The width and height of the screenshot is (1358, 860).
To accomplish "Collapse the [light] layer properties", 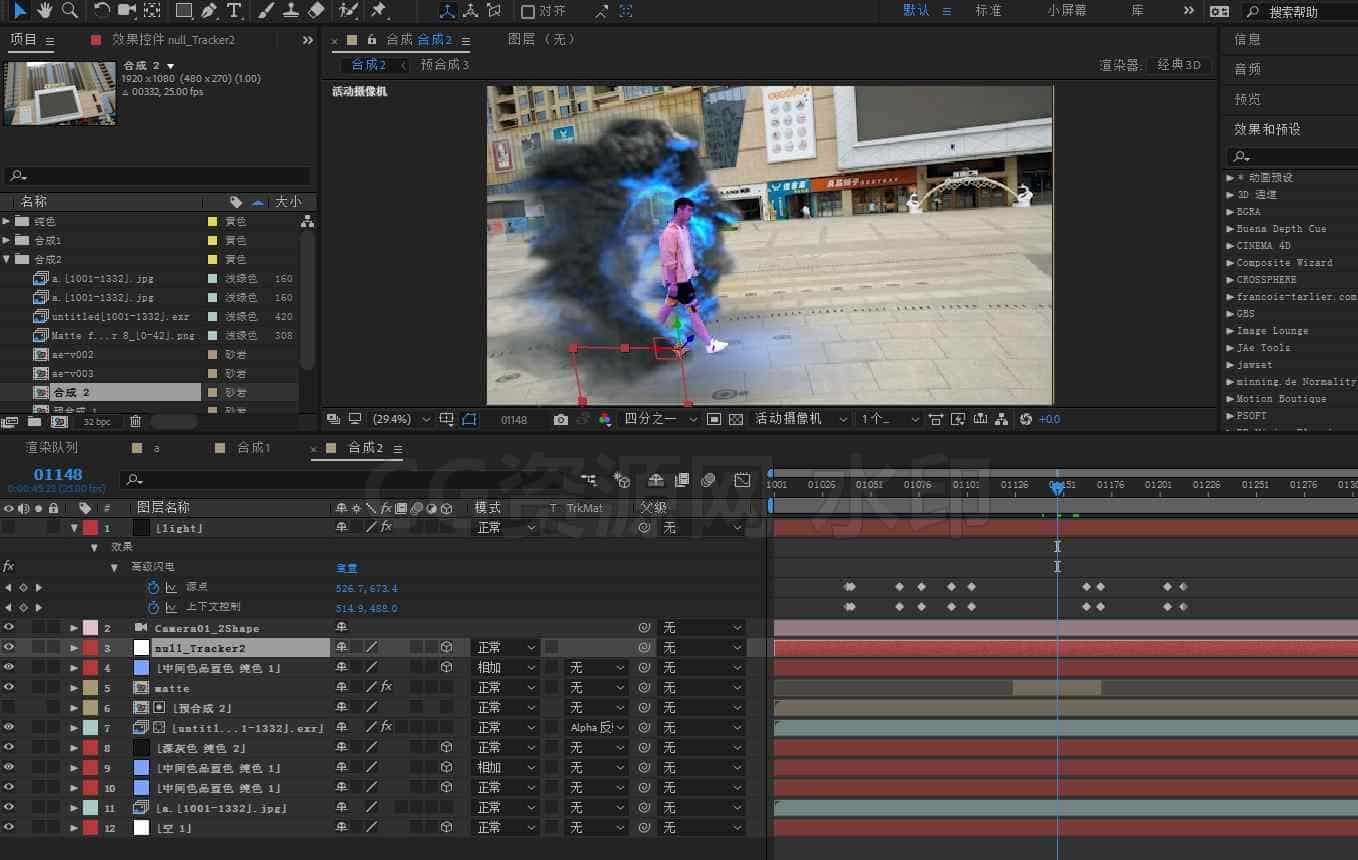I will (74, 527).
